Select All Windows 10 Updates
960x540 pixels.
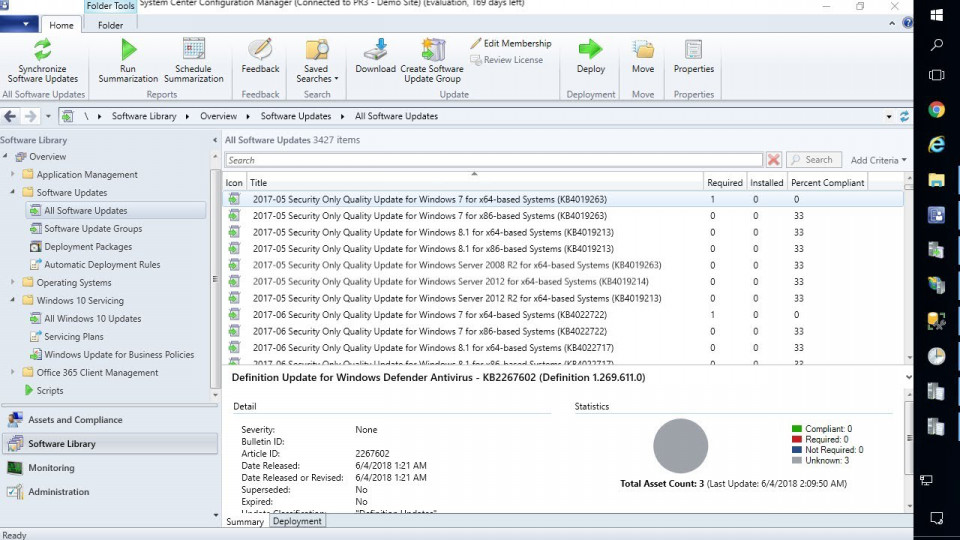[92, 318]
